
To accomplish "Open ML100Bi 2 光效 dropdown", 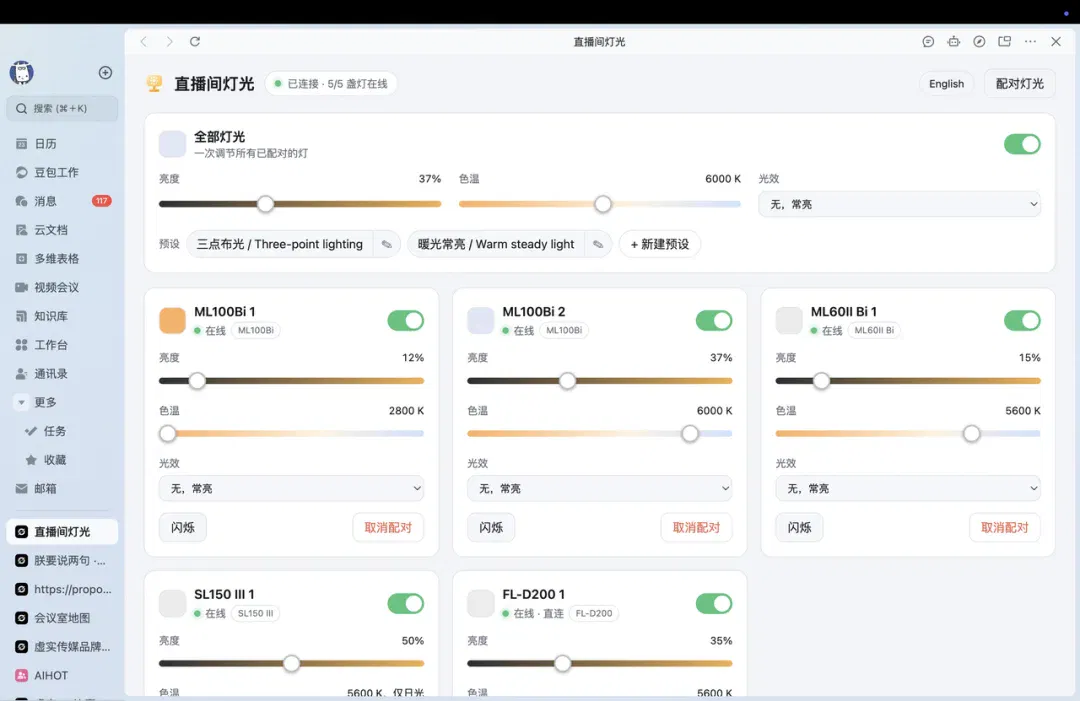I will (x=599, y=488).
